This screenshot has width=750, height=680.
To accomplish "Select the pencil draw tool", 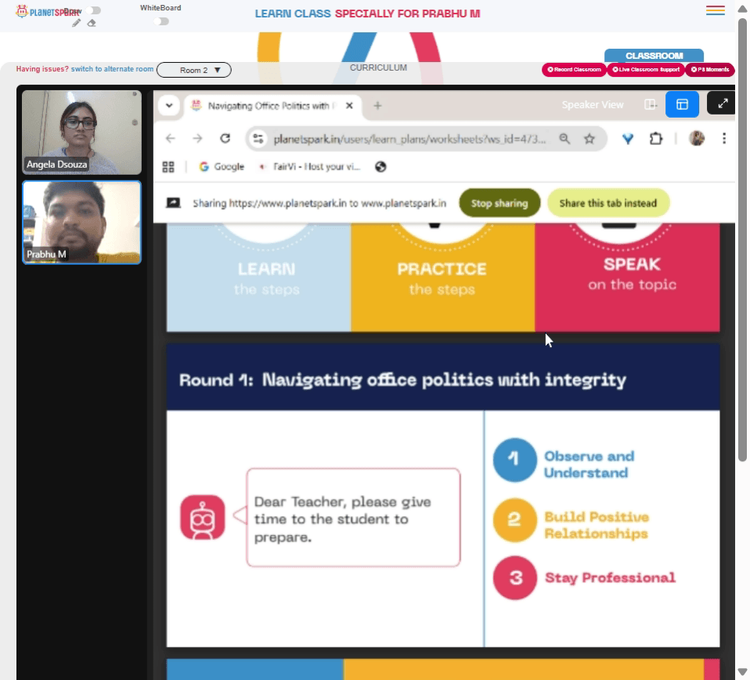I will pos(76,23).
